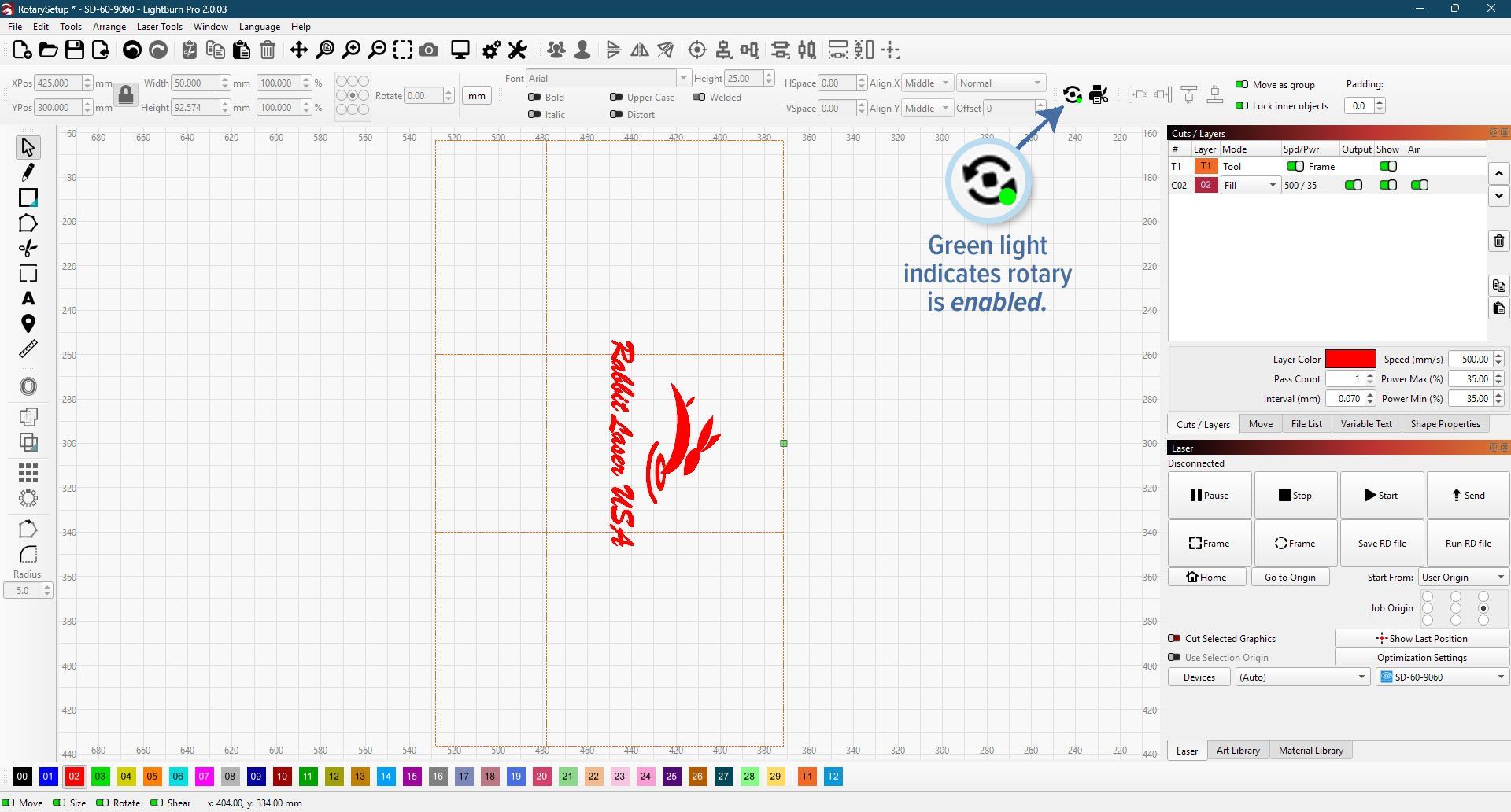Image resolution: width=1511 pixels, height=812 pixels.
Task: Click the Open Project folder icon
Action: [49, 50]
